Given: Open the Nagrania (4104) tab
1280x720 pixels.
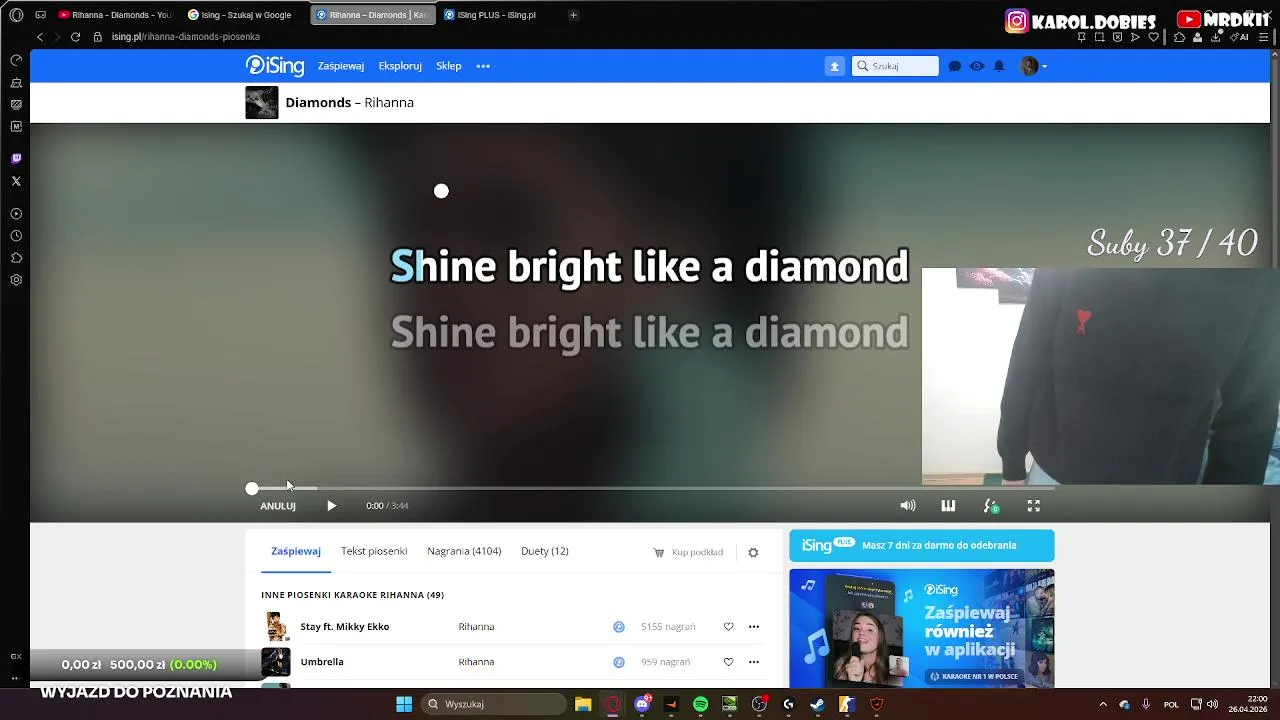Looking at the screenshot, I should pos(464,551).
